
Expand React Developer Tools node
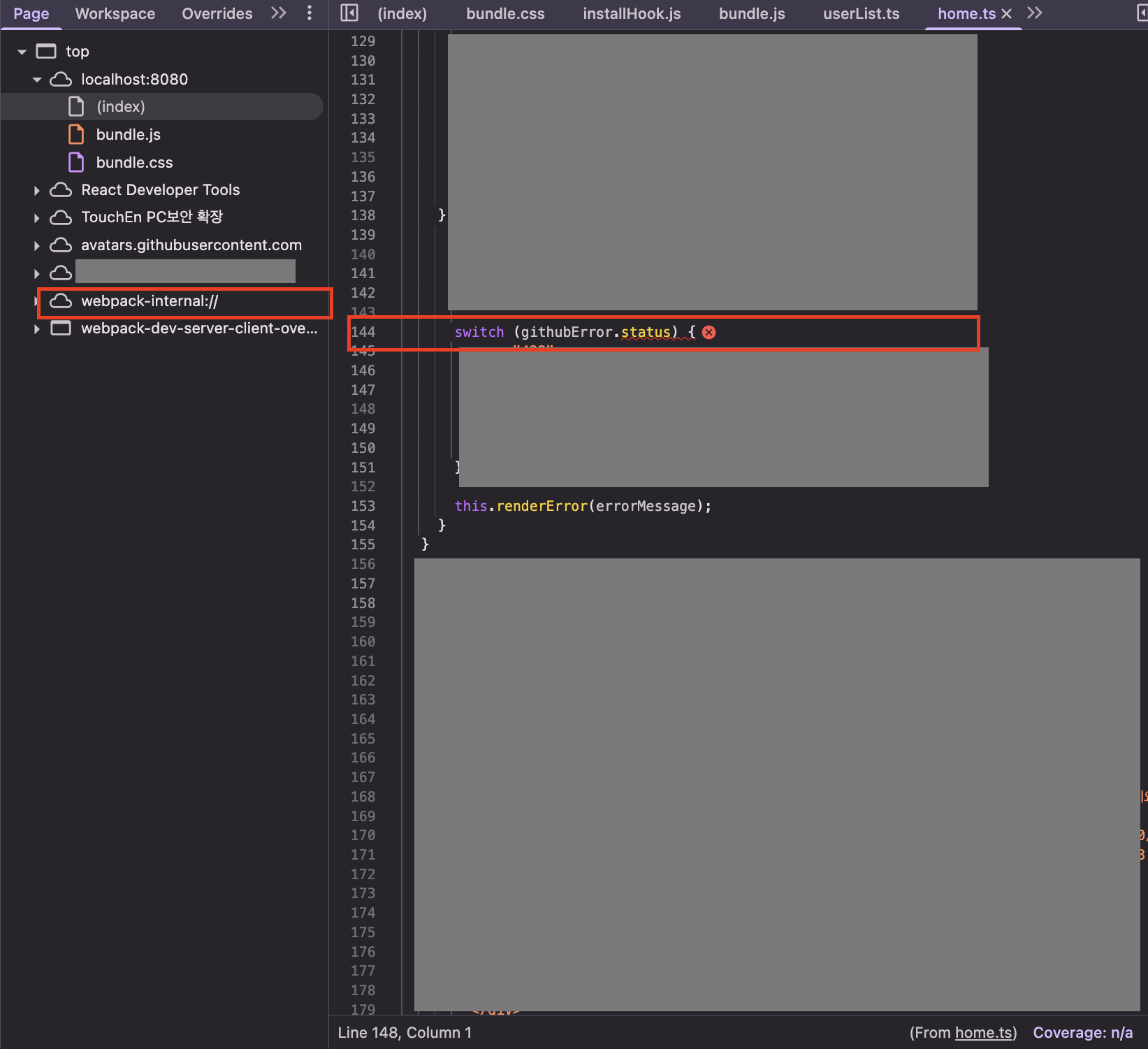(x=37, y=190)
